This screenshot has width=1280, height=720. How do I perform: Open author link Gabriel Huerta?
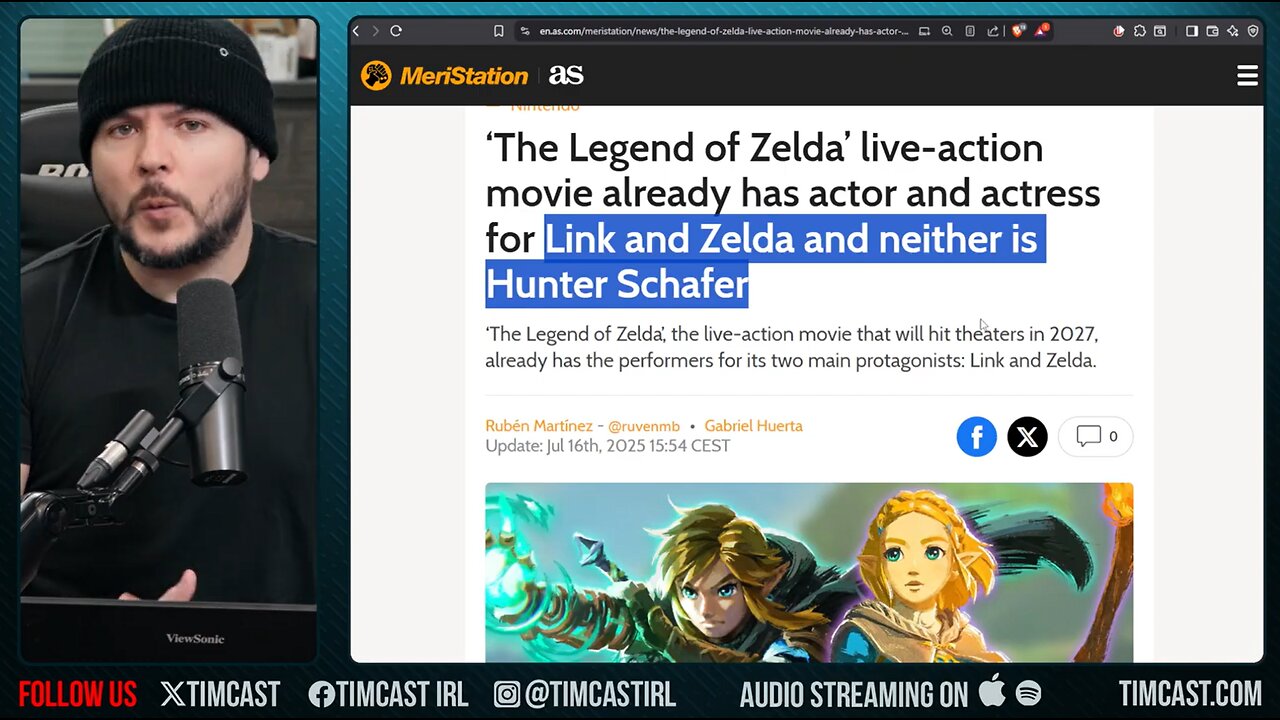pyautogui.click(x=753, y=426)
